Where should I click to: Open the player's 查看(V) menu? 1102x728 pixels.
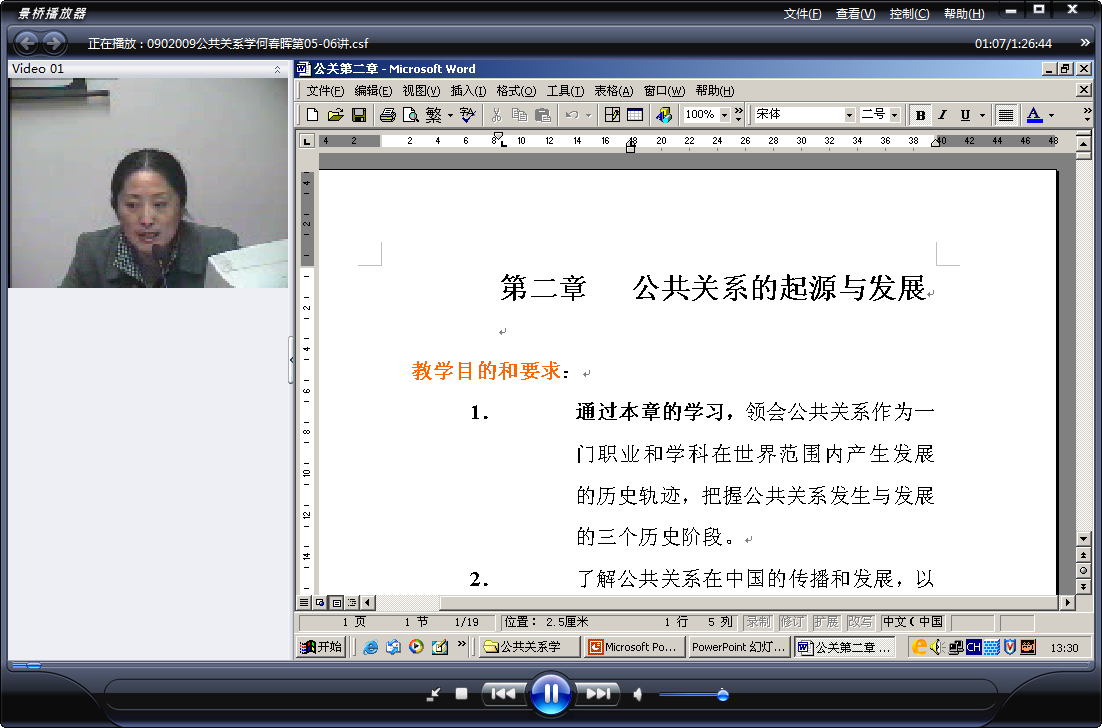[855, 13]
